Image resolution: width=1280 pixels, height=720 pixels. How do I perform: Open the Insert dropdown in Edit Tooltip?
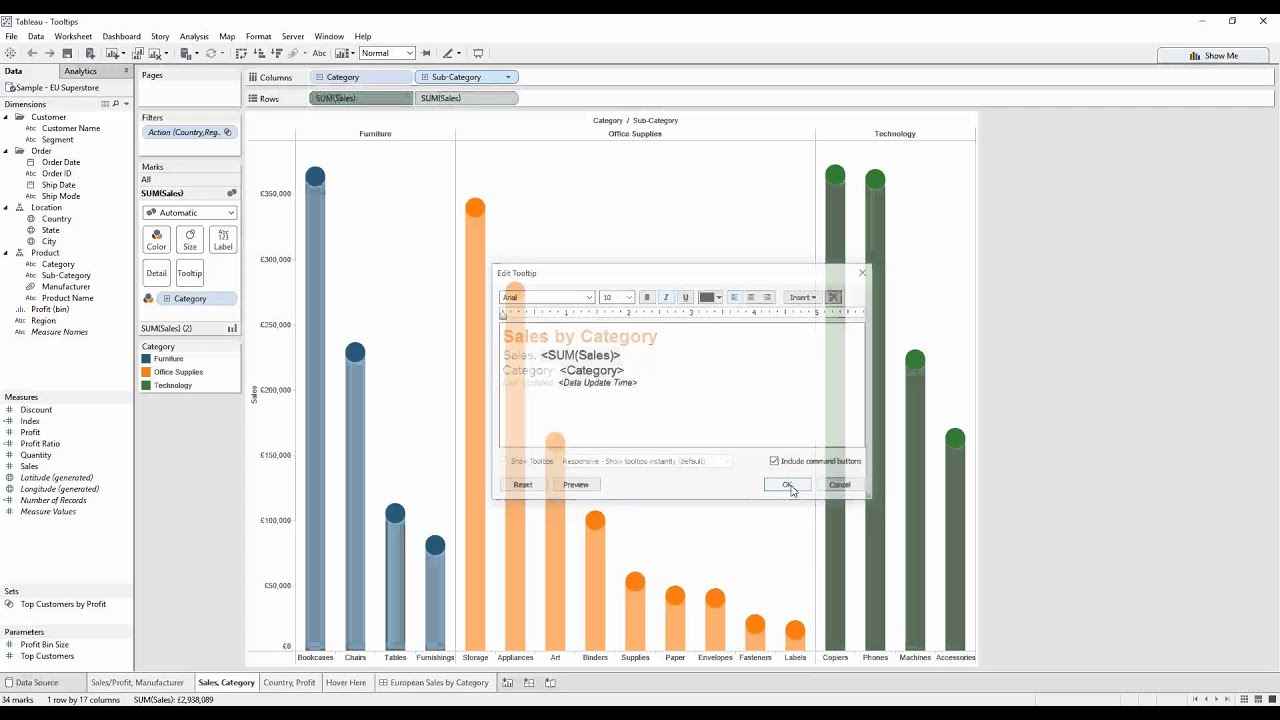(x=802, y=297)
